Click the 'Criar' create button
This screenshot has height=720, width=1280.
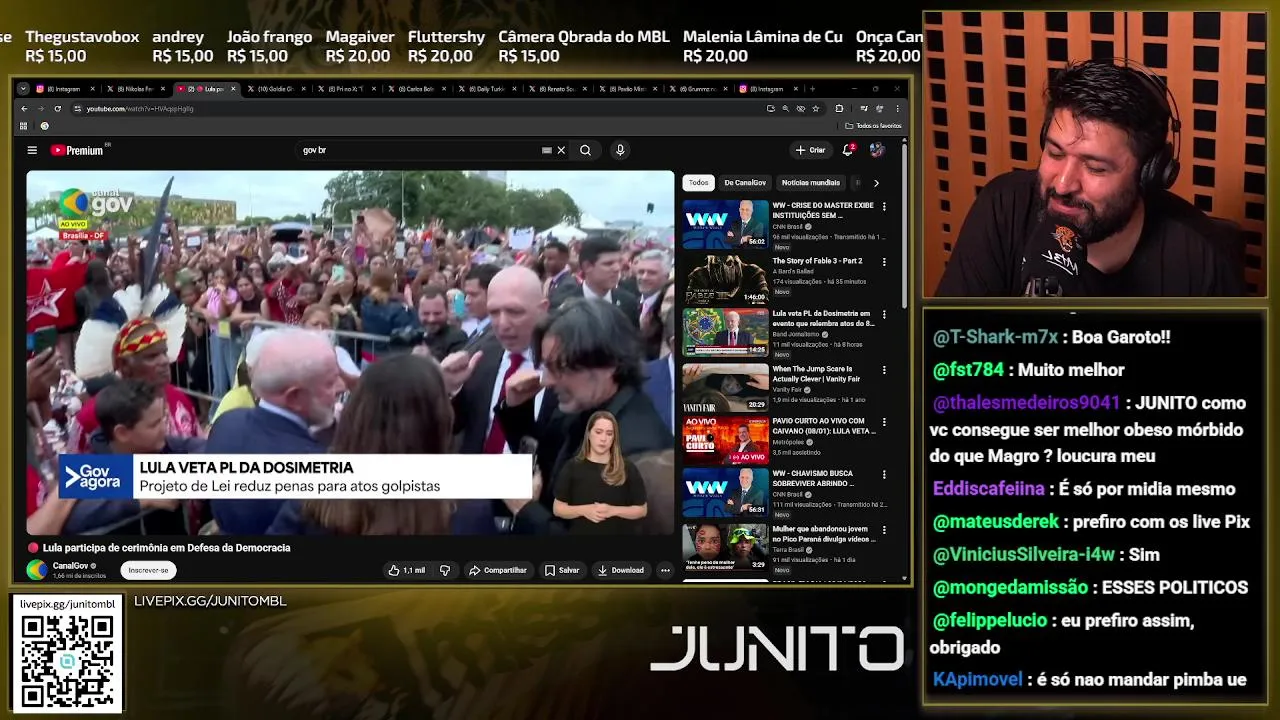pos(810,150)
